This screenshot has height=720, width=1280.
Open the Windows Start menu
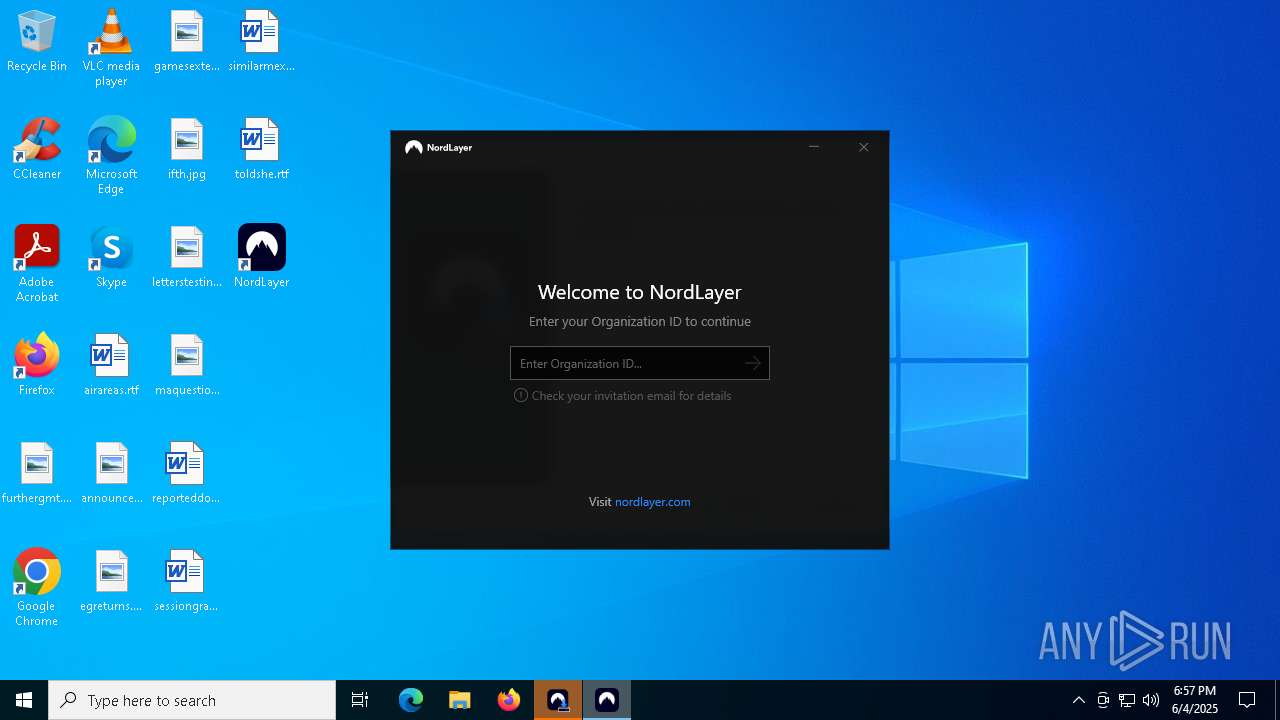coord(24,700)
